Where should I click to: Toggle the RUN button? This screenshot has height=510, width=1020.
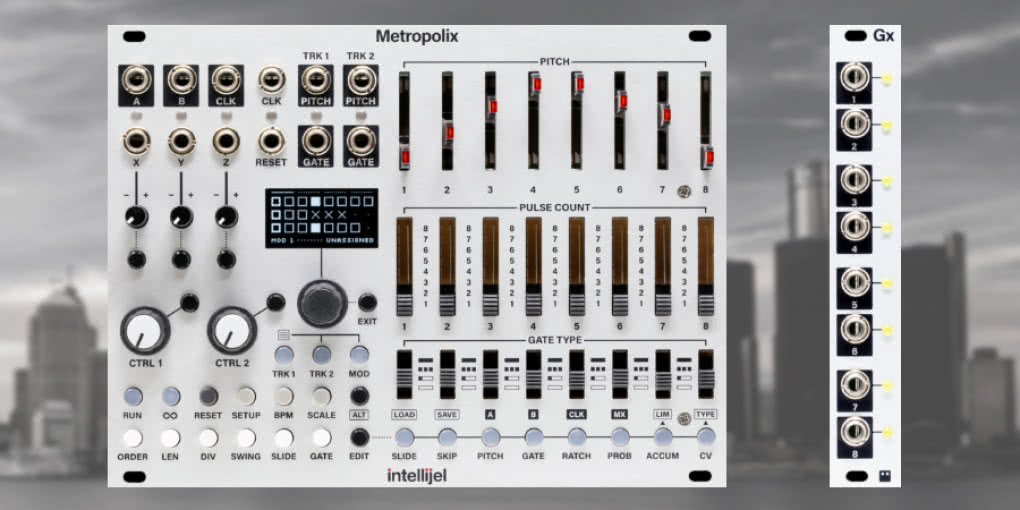133,396
